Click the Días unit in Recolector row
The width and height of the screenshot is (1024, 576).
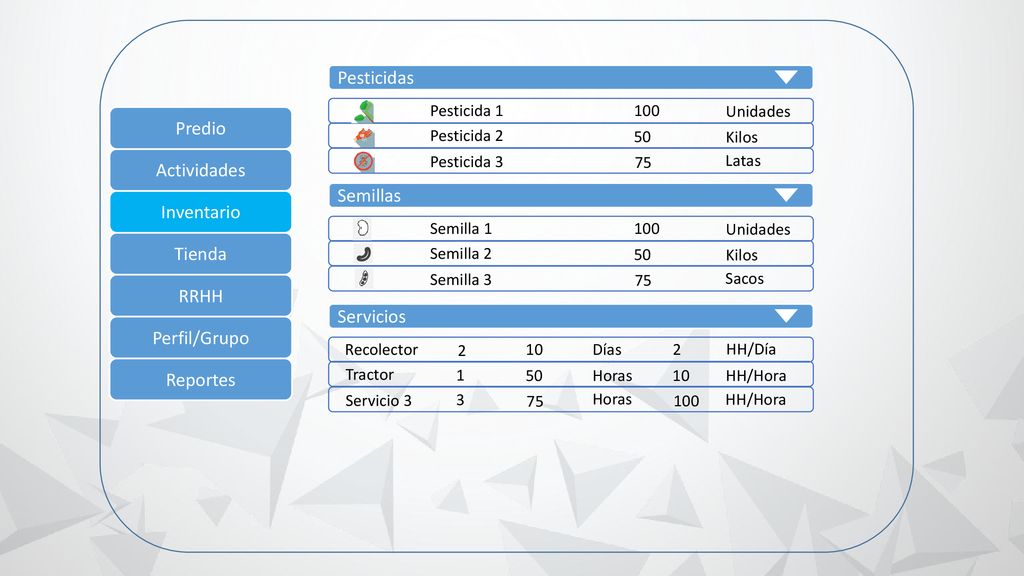point(607,349)
